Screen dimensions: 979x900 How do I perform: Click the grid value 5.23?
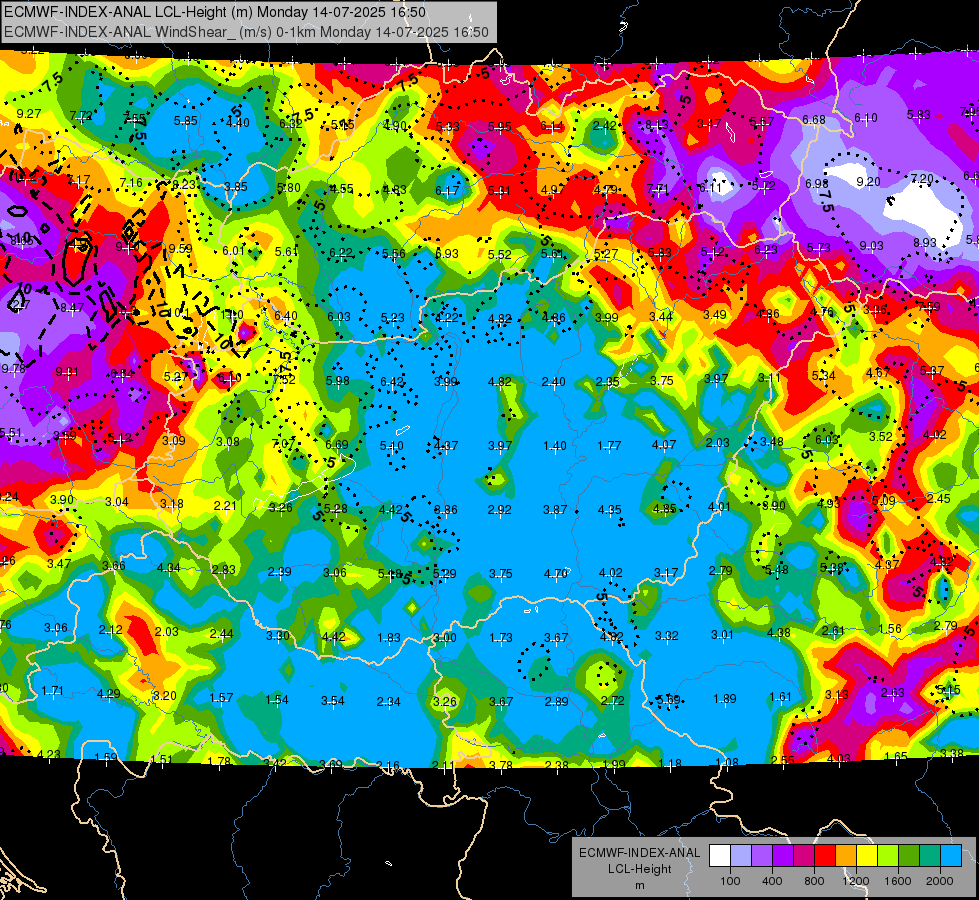point(393,318)
